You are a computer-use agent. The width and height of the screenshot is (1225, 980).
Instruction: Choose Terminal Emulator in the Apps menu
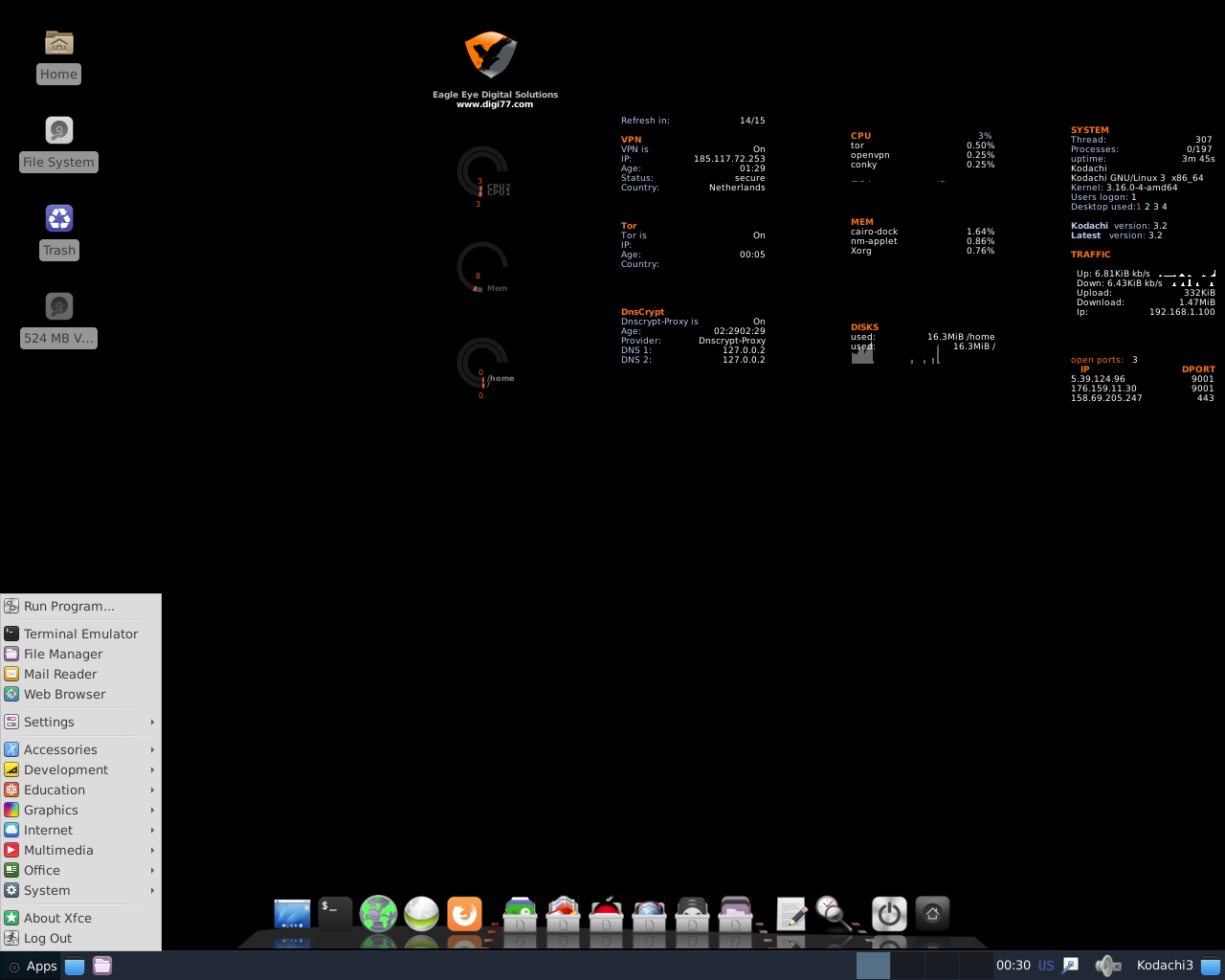[x=80, y=634]
